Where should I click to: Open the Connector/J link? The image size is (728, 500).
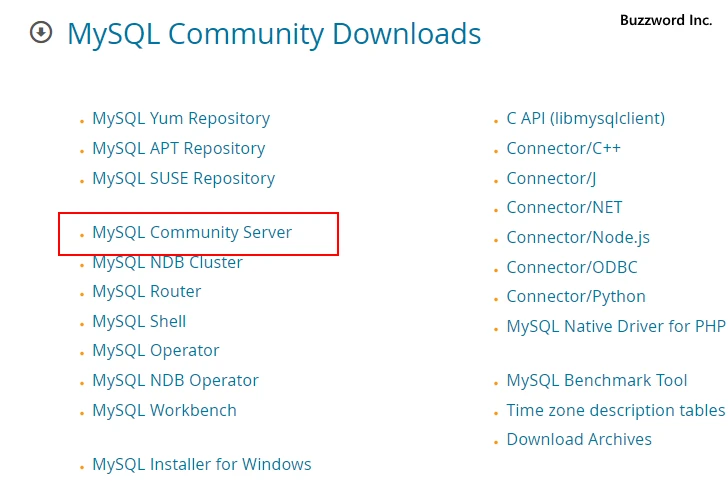click(x=552, y=178)
